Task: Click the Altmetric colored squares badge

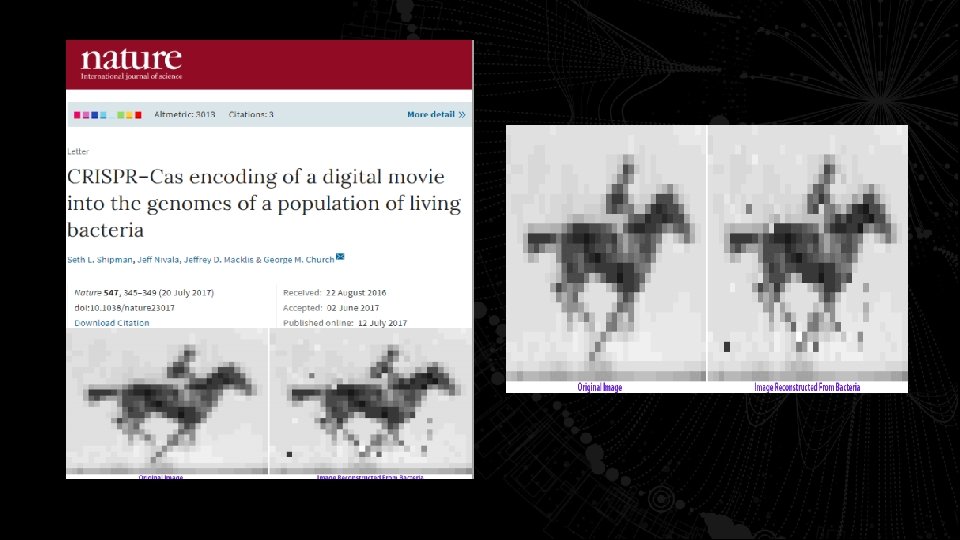Action: pos(108,115)
